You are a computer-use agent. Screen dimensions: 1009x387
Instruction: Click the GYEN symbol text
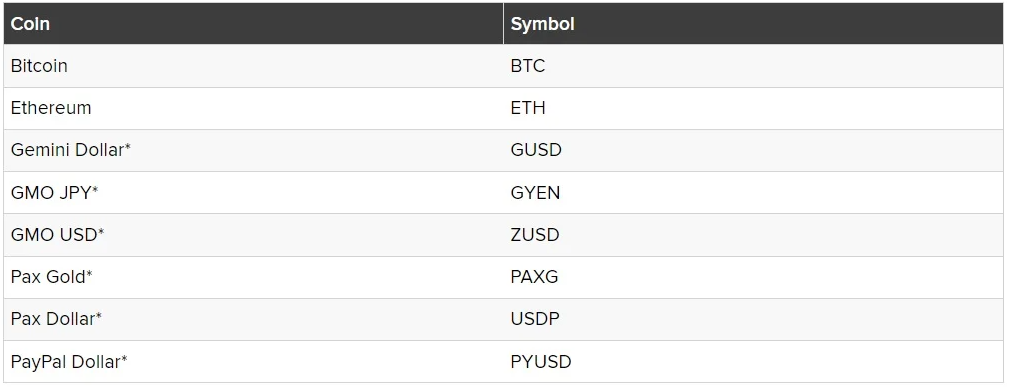pyautogui.click(x=535, y=193)
